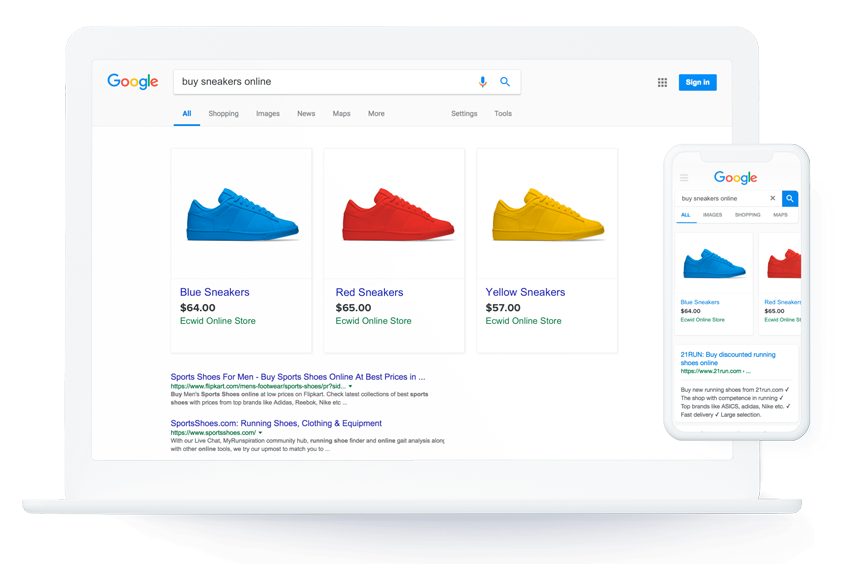Expand the More menu
850x564 pixels.
click(x=376, y=114)
